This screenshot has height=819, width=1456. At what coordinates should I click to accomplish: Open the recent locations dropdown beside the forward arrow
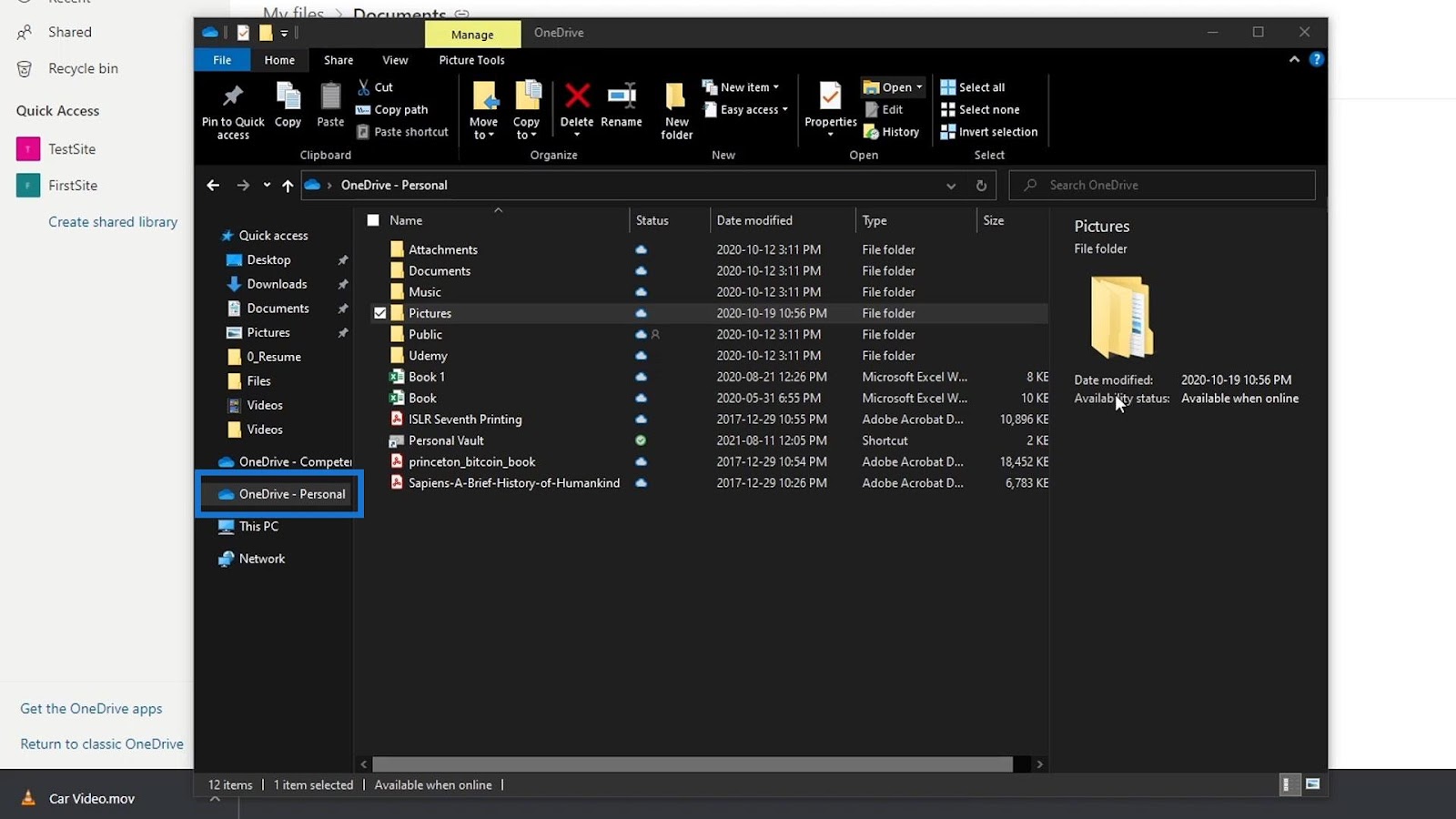(267, 185)
